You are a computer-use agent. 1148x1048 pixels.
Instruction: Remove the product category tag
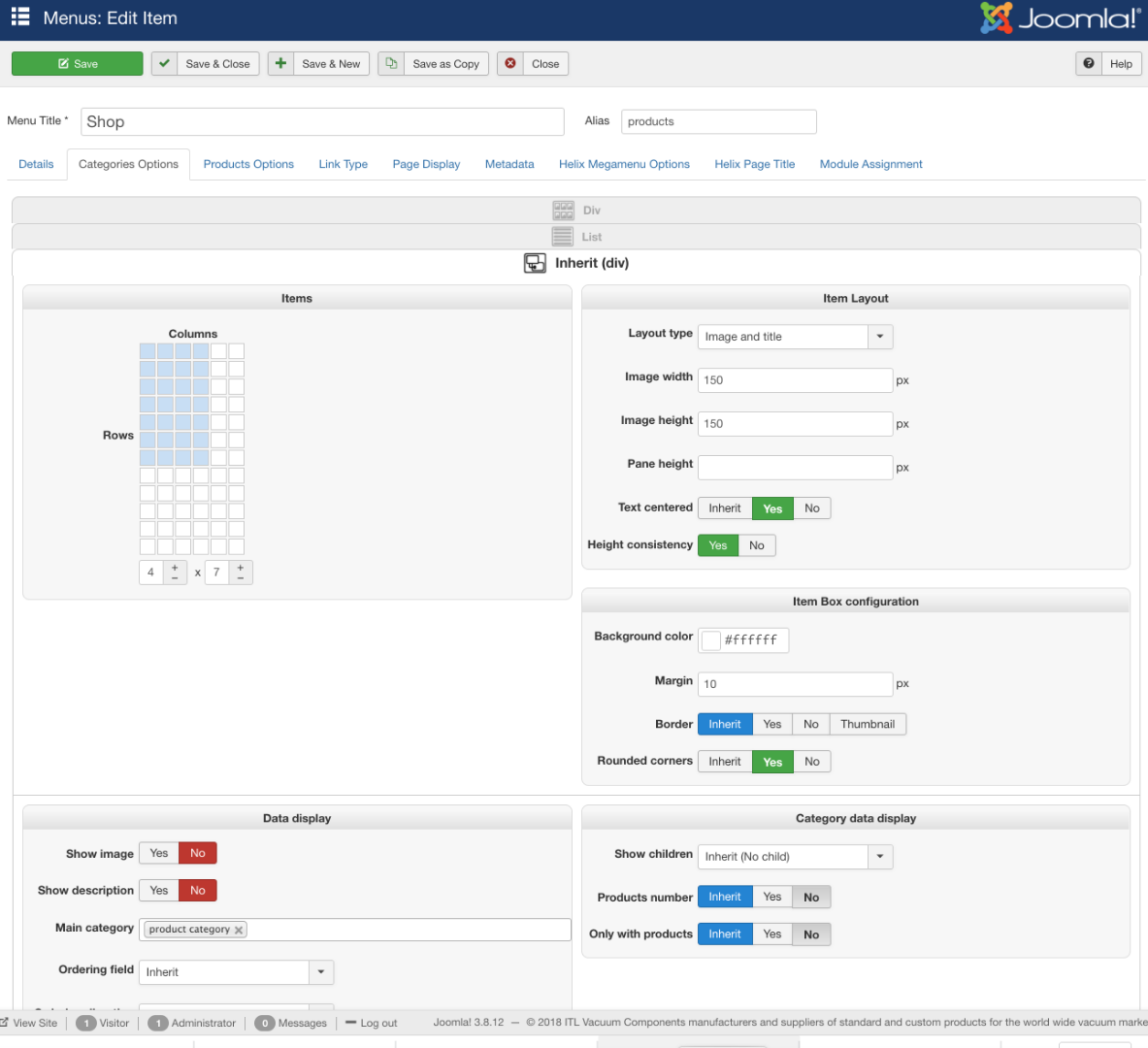[x=239, y=930]
